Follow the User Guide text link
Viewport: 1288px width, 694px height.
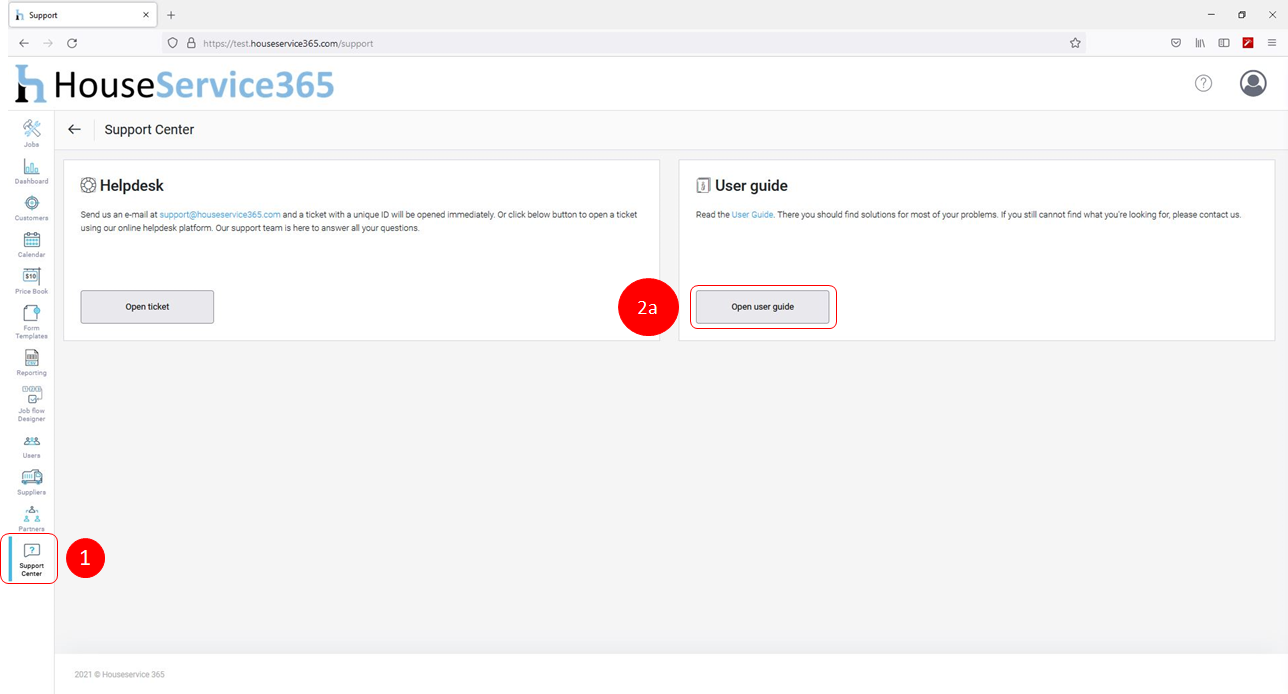click(752, 215)
